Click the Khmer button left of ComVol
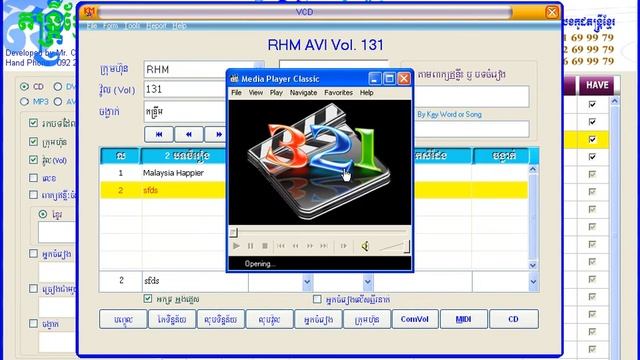Viewport: 640px width, 360px height. (367, 319)
